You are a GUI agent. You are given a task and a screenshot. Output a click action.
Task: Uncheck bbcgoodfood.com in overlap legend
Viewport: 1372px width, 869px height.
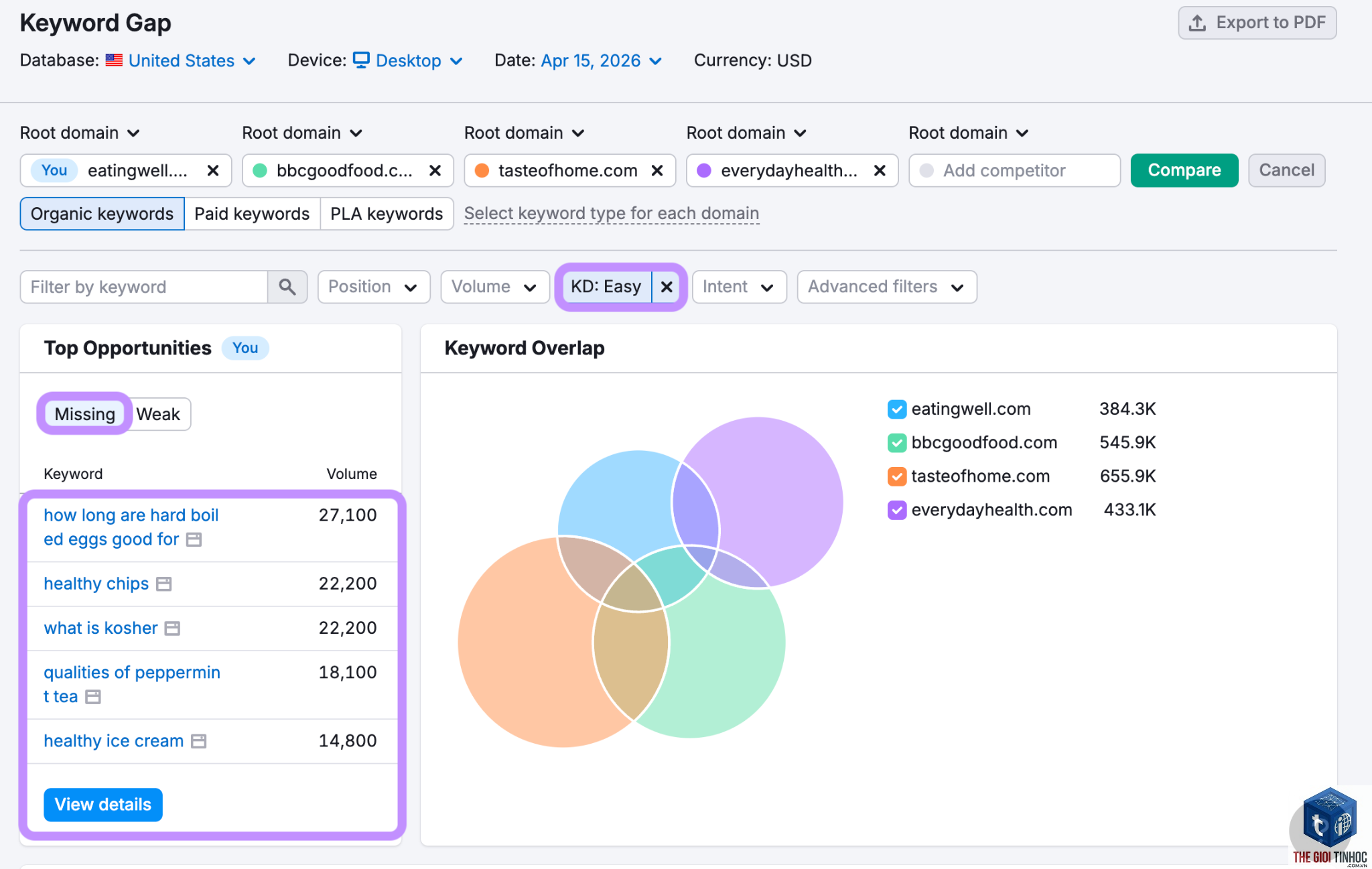click(x=896, y=442)
